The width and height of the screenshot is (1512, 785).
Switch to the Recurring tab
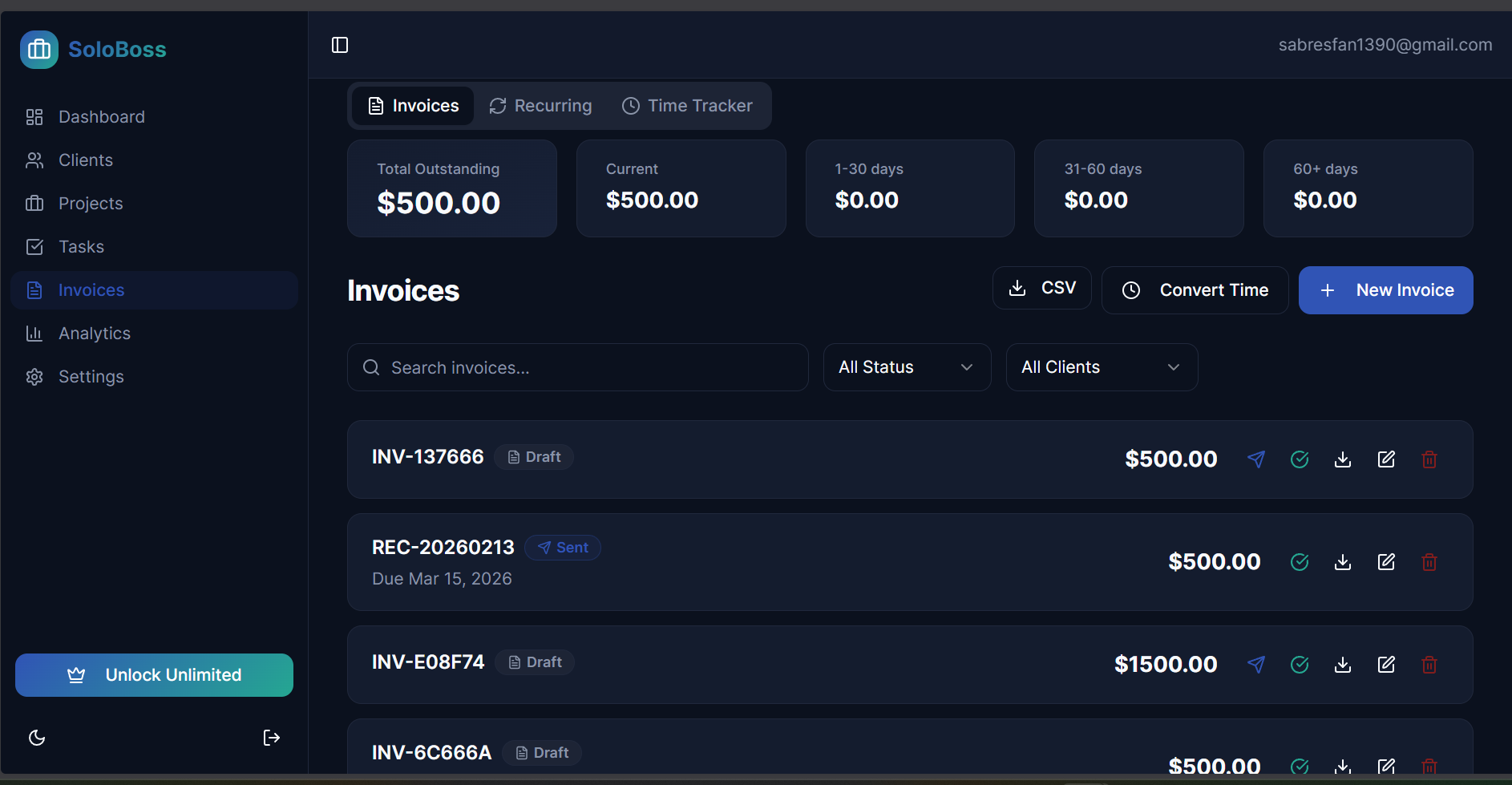click(540, 105)
